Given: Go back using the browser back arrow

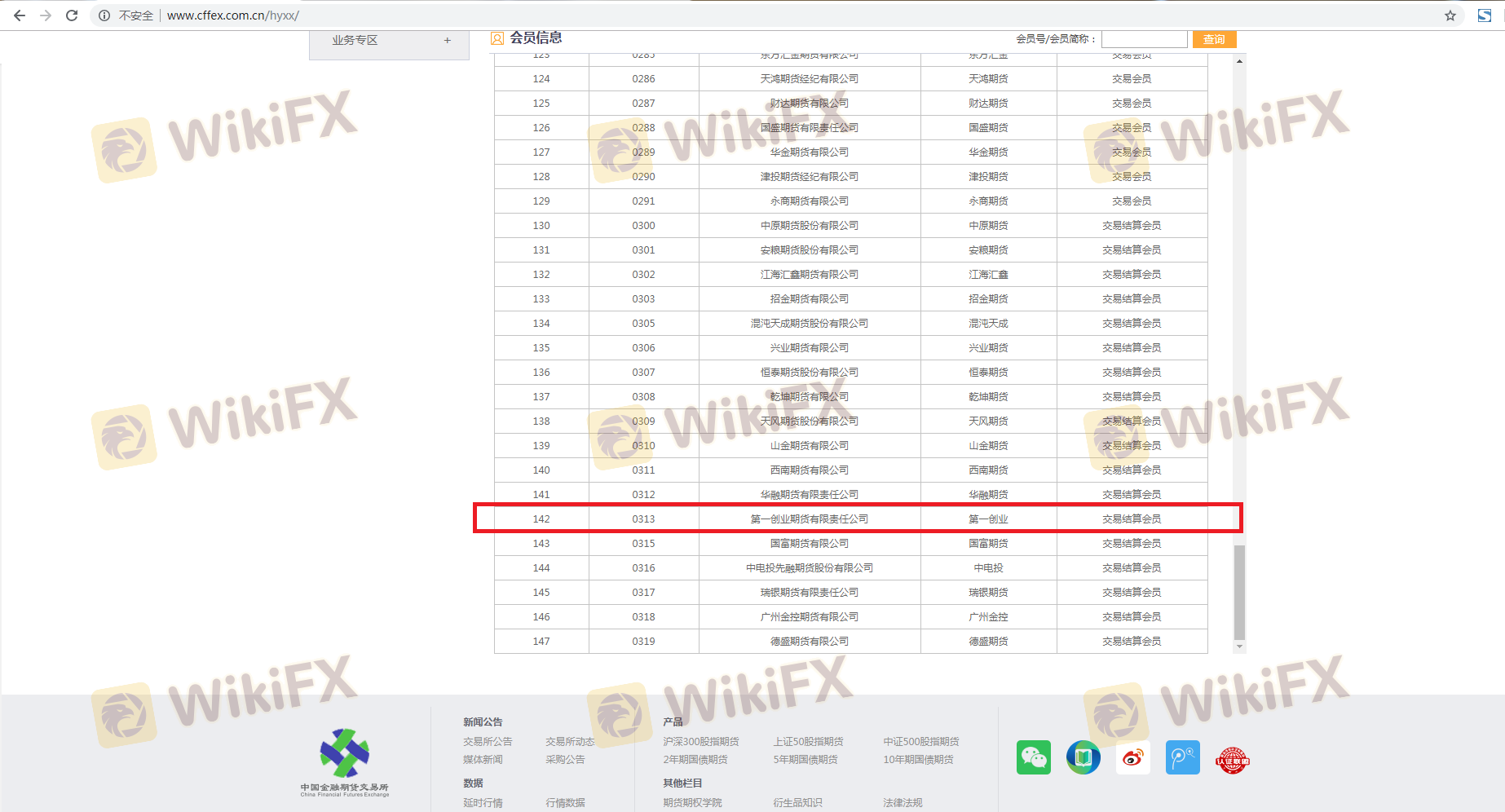Looking at the screenshot, I should point(20,15).
